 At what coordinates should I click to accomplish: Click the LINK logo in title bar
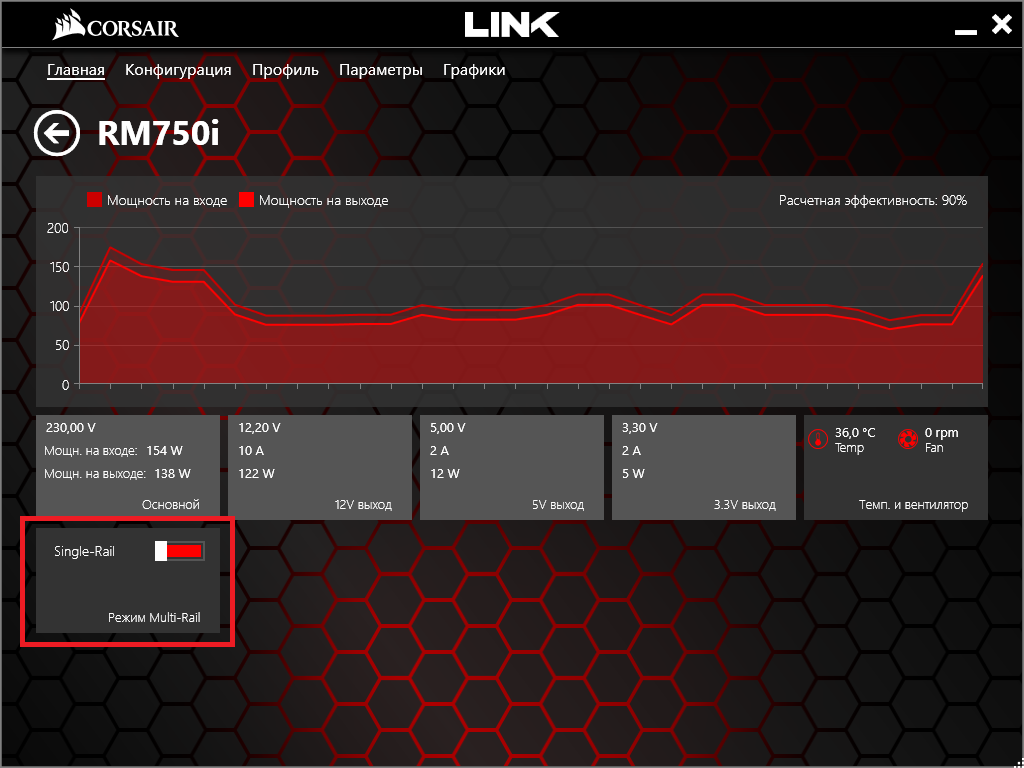click(x=511, y=24)
